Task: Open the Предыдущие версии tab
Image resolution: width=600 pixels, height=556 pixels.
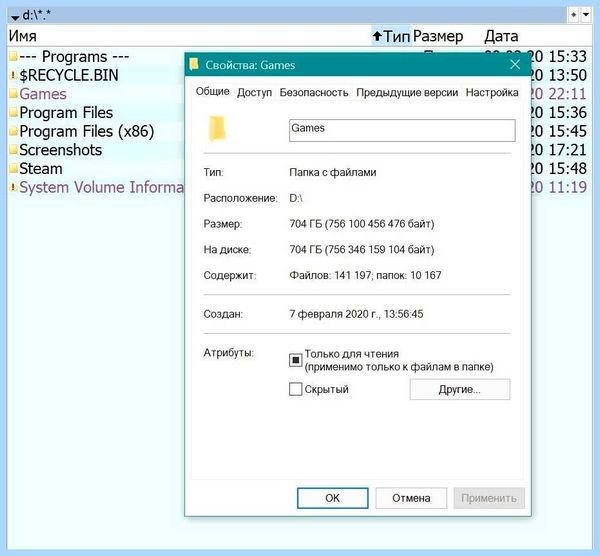Action: click(407, 93)
